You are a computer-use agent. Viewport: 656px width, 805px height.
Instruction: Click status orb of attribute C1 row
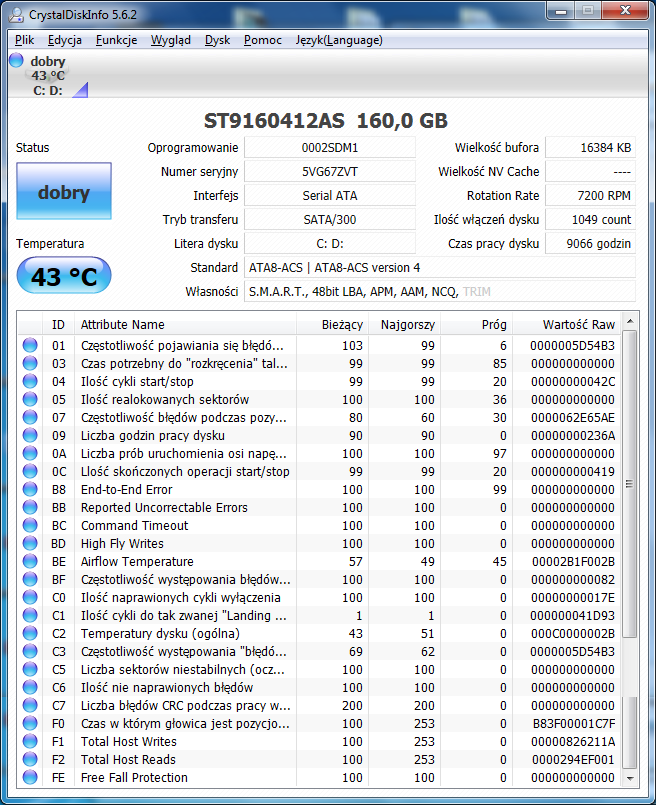tap(30, 615)
